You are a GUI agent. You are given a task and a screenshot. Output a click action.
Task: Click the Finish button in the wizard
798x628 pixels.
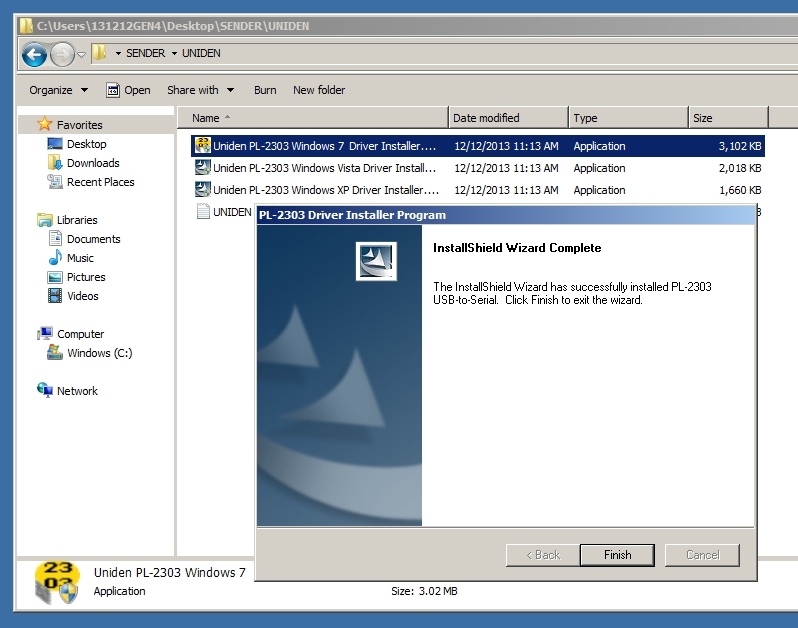click(617, 555)
